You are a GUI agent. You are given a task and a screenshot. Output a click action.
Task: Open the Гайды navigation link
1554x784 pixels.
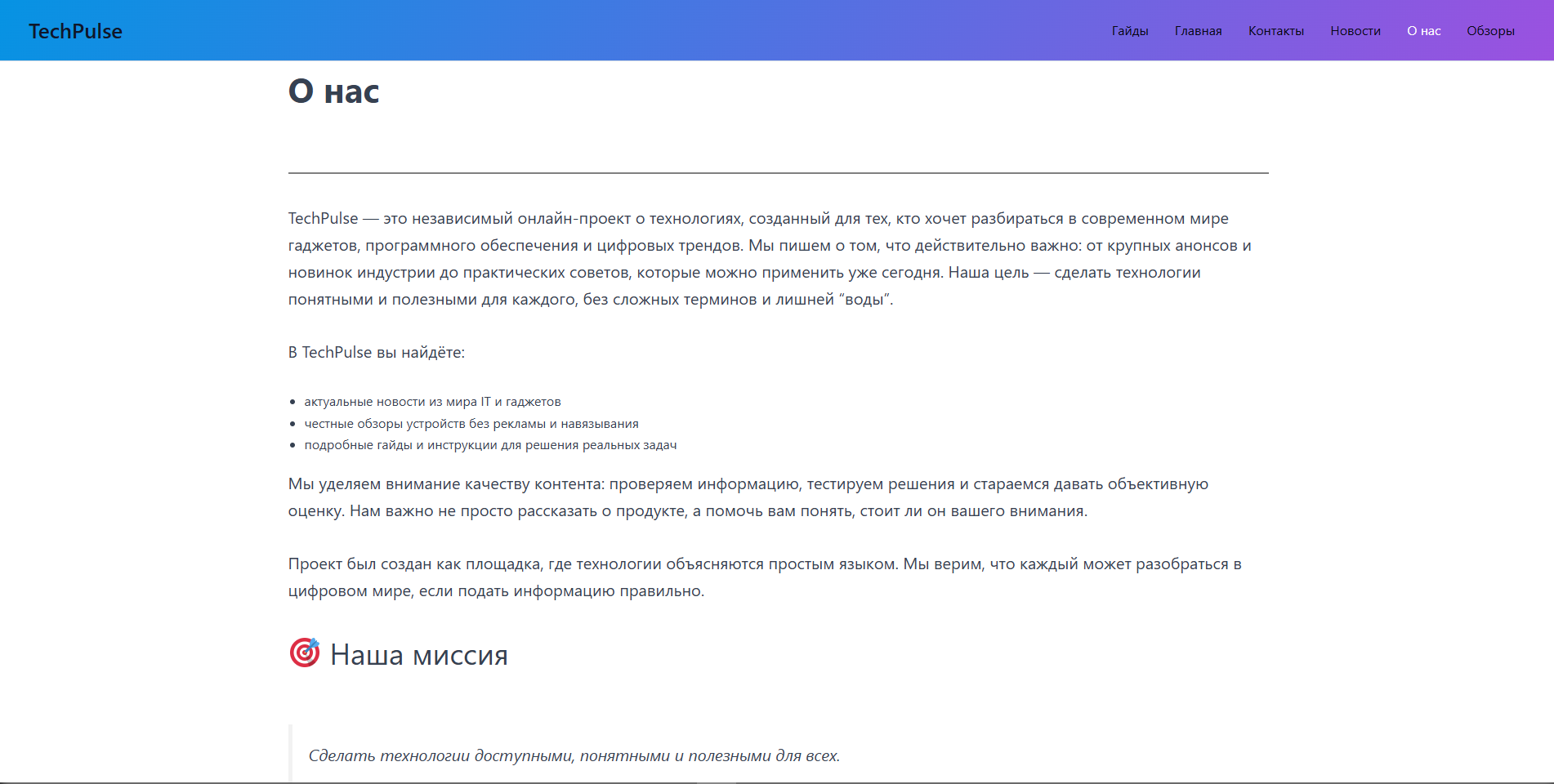[x=1129, y=31]
